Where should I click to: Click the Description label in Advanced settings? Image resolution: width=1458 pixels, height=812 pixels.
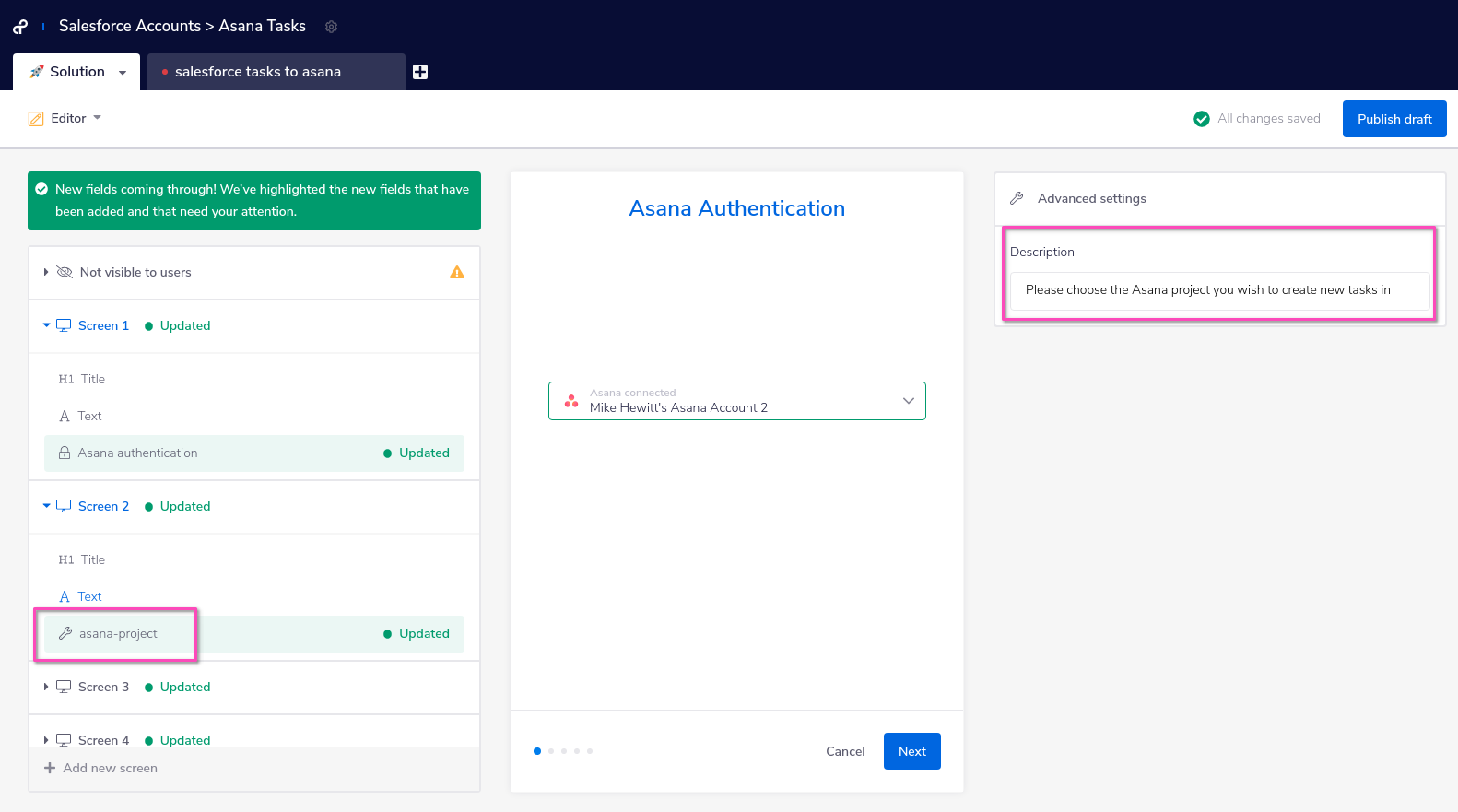1042,252
